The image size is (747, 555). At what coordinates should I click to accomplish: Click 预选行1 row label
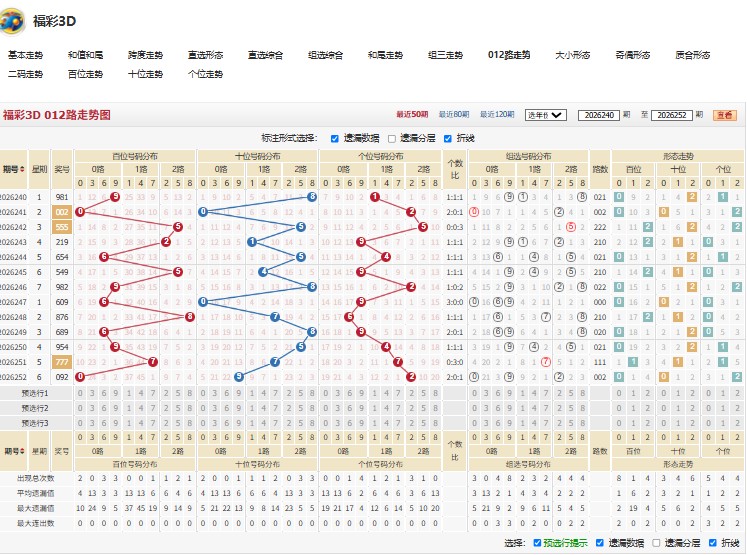(35, 393)
